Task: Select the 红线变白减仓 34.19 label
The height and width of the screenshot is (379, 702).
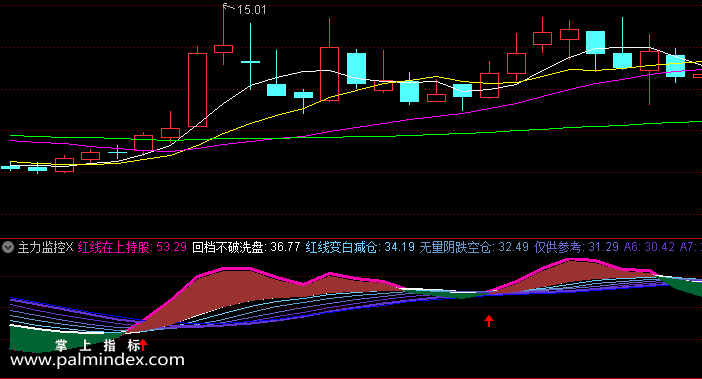Action: point(360,247)
